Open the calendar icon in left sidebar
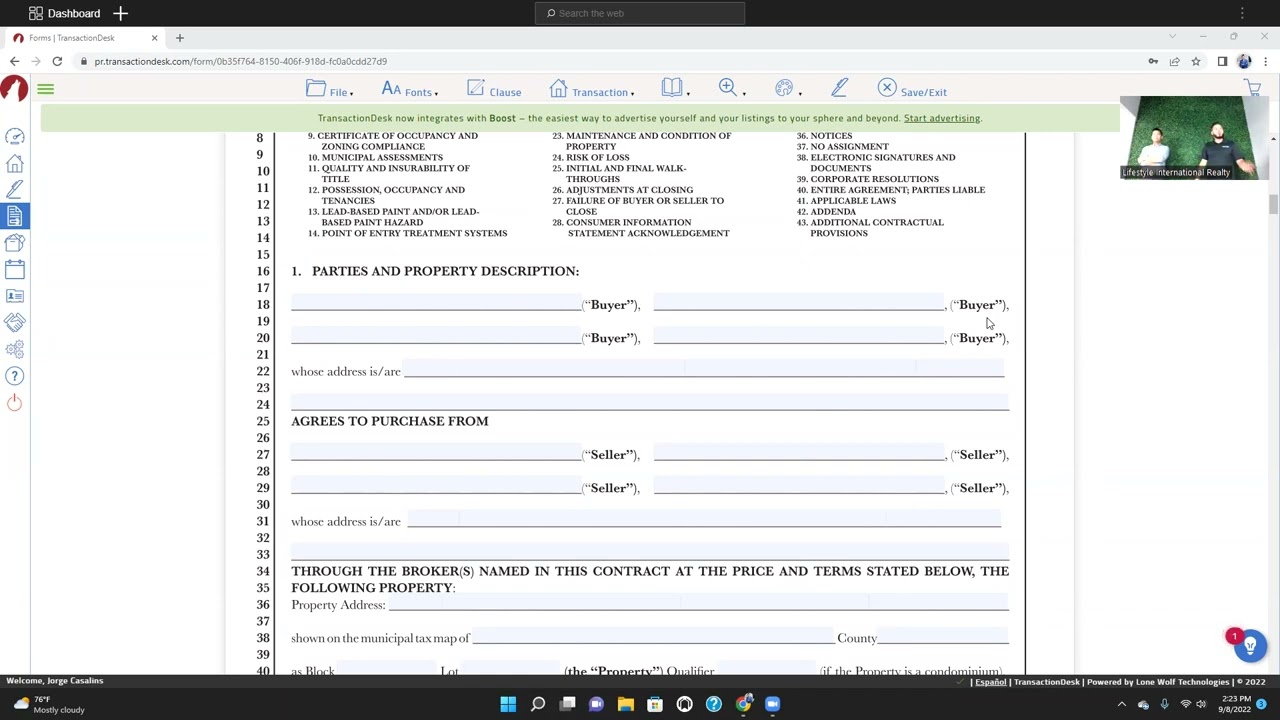This screenshot has width=1280, height=720. click(x=15, y=269)
